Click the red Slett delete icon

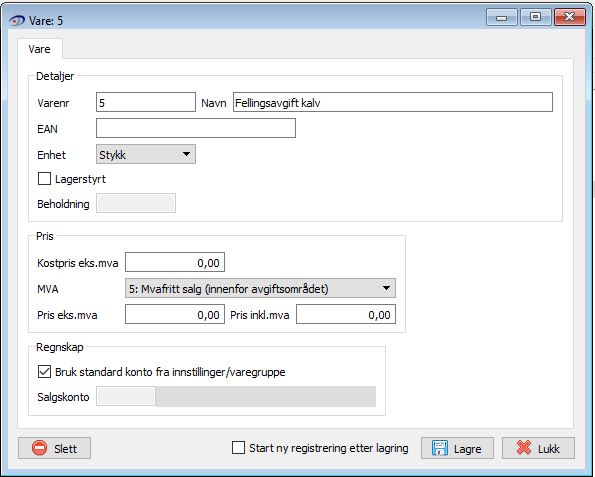tap(39, 448)
